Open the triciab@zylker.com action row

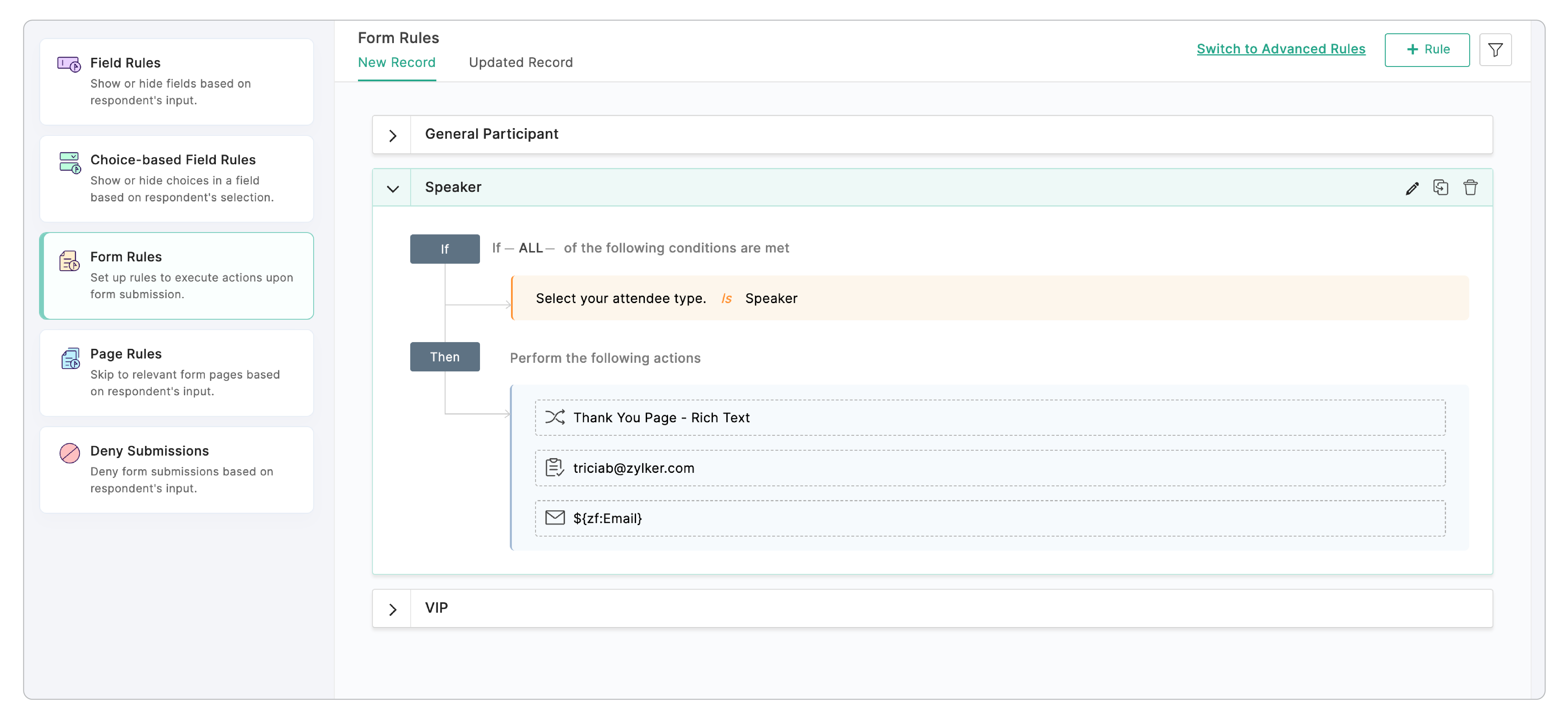coord(989,468)
